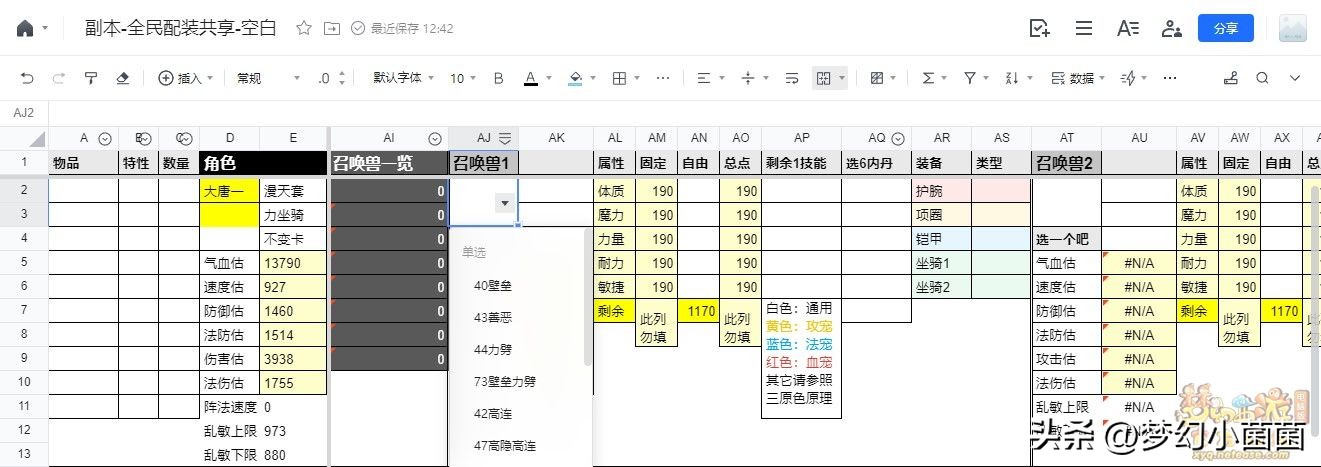Expand the merge cells options arrow

click(843, 78)
